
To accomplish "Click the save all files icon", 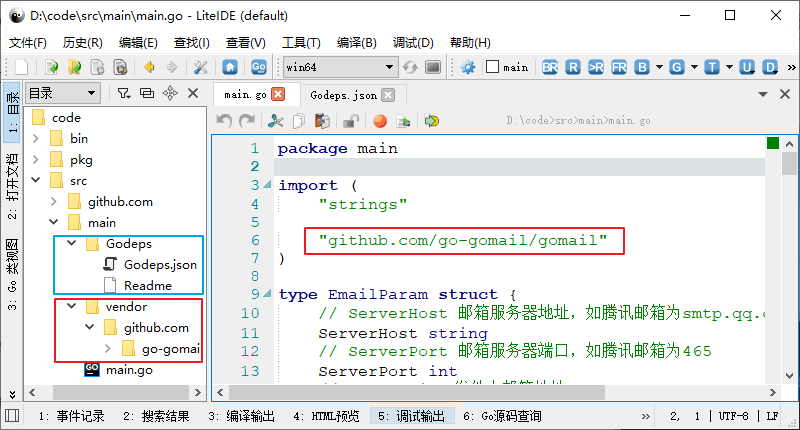I will [120, 67].
